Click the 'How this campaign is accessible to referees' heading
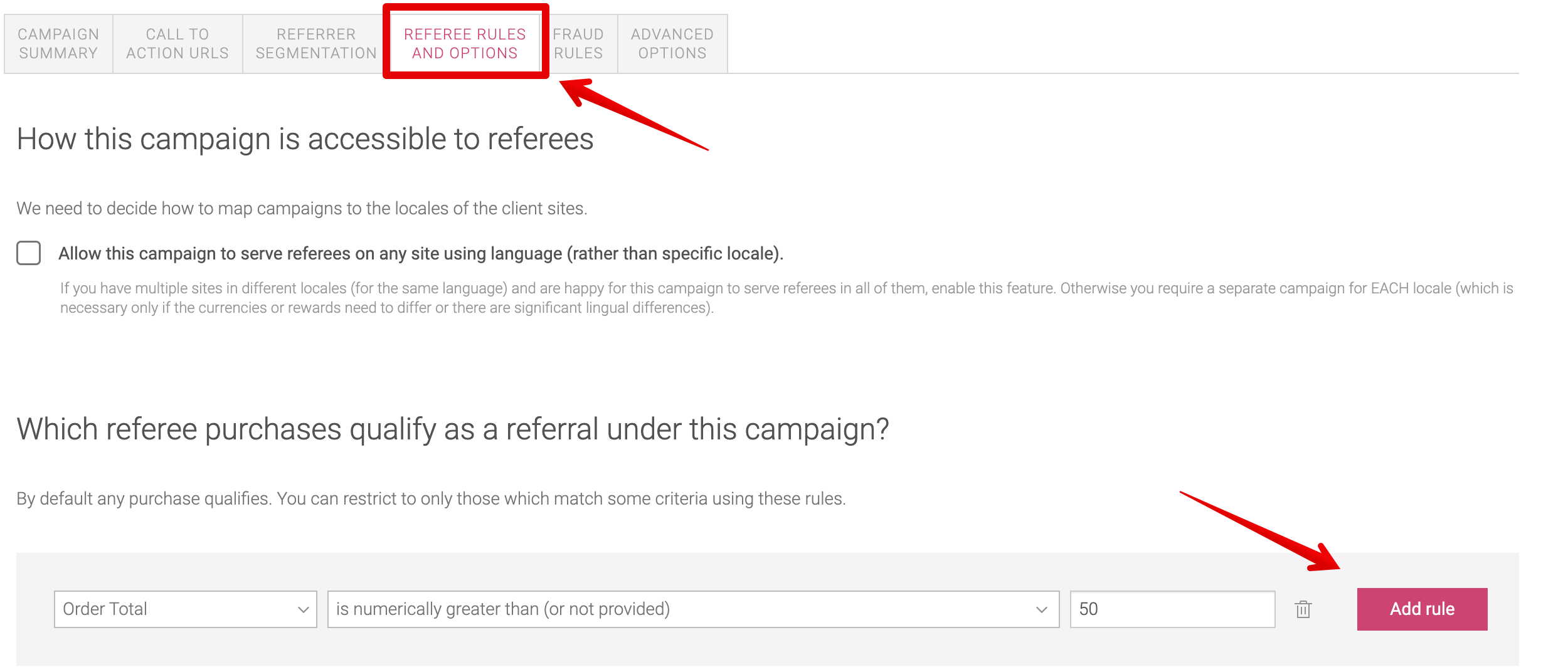The height and width of the screenshot is (672, 1568). coord(305,139)
